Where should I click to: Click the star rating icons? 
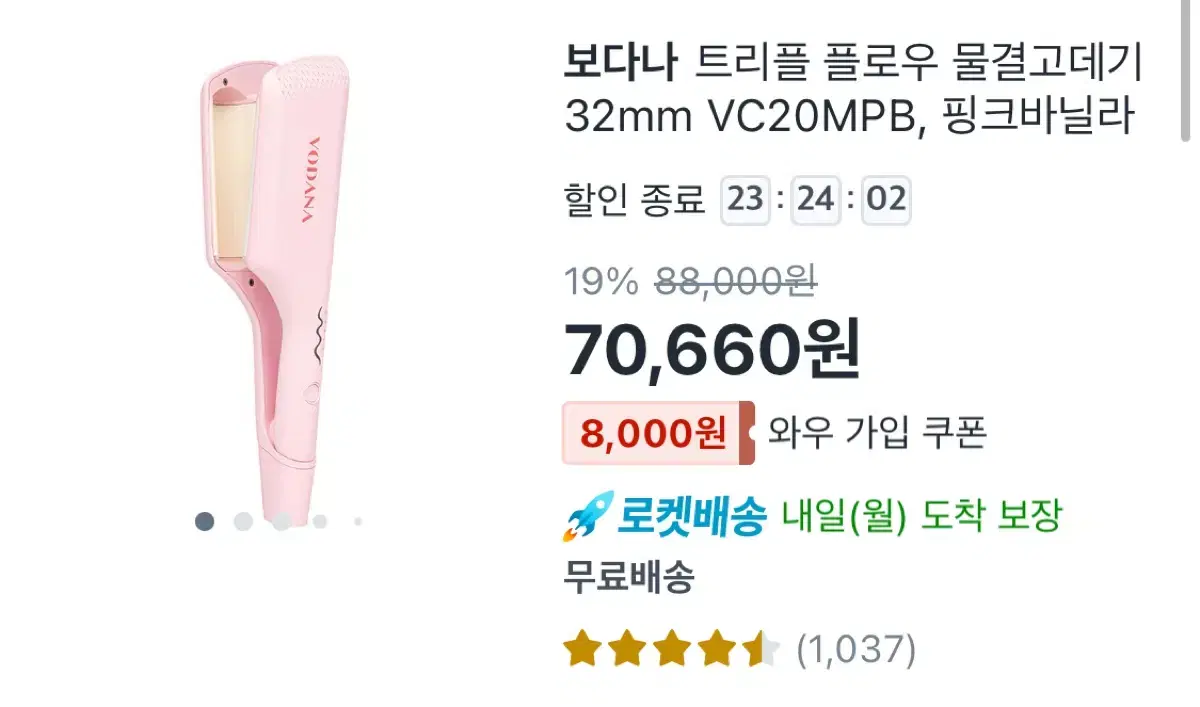coord(671,650)
